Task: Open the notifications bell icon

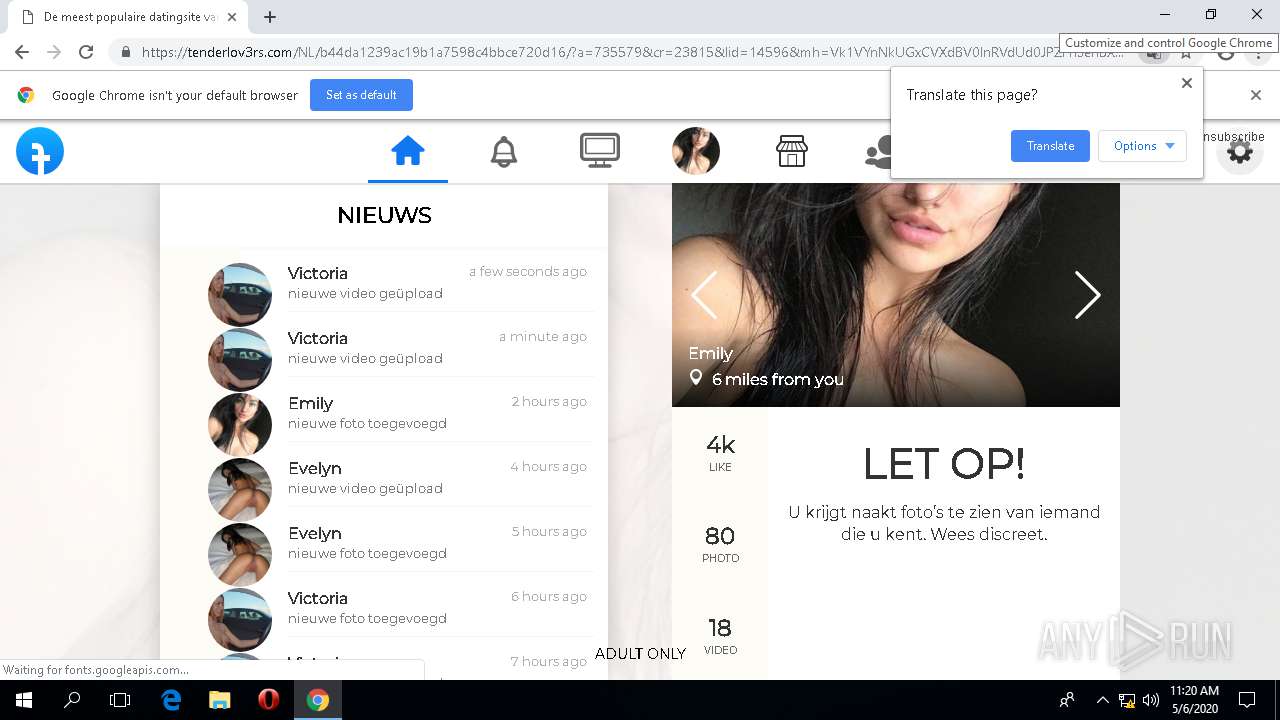Action: pos(504,151)
